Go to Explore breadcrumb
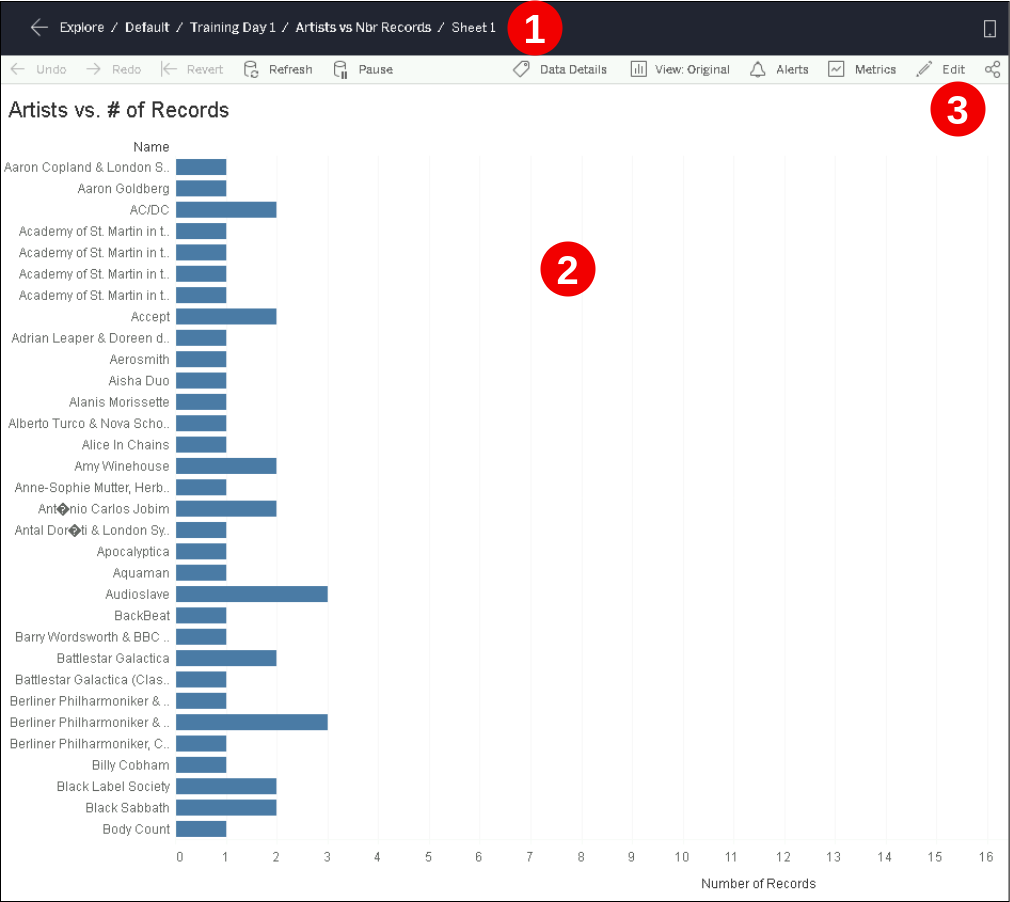This screenshot has width=1010, height=902. [82, 27]
